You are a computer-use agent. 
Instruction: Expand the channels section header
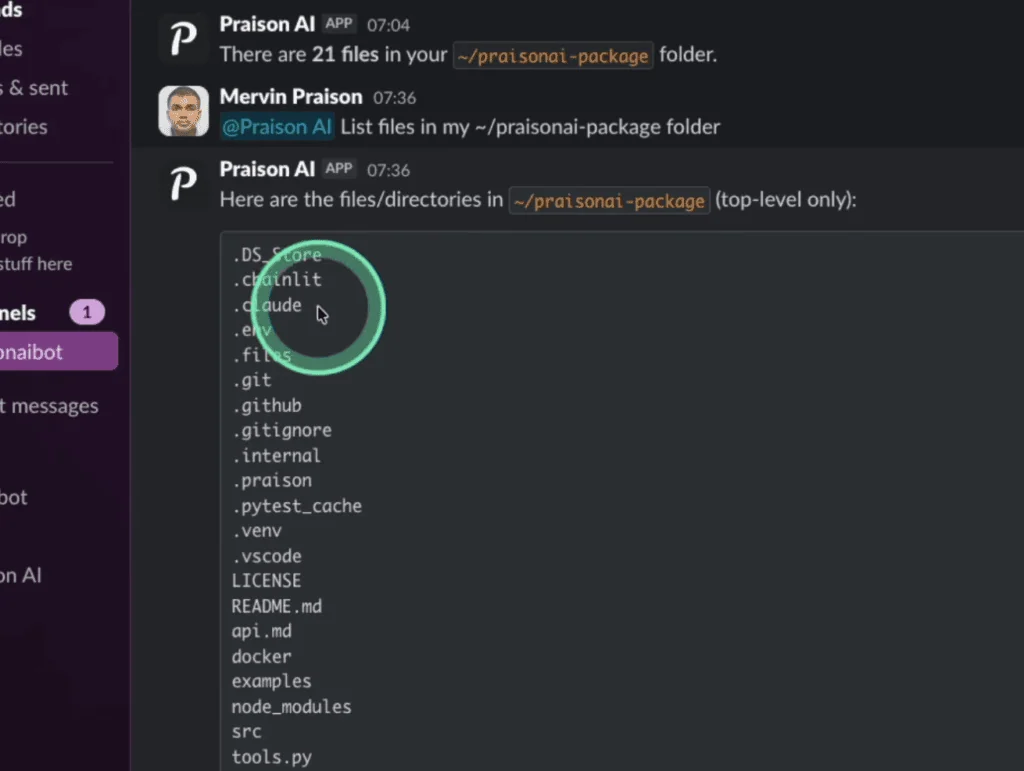[20, 313]
